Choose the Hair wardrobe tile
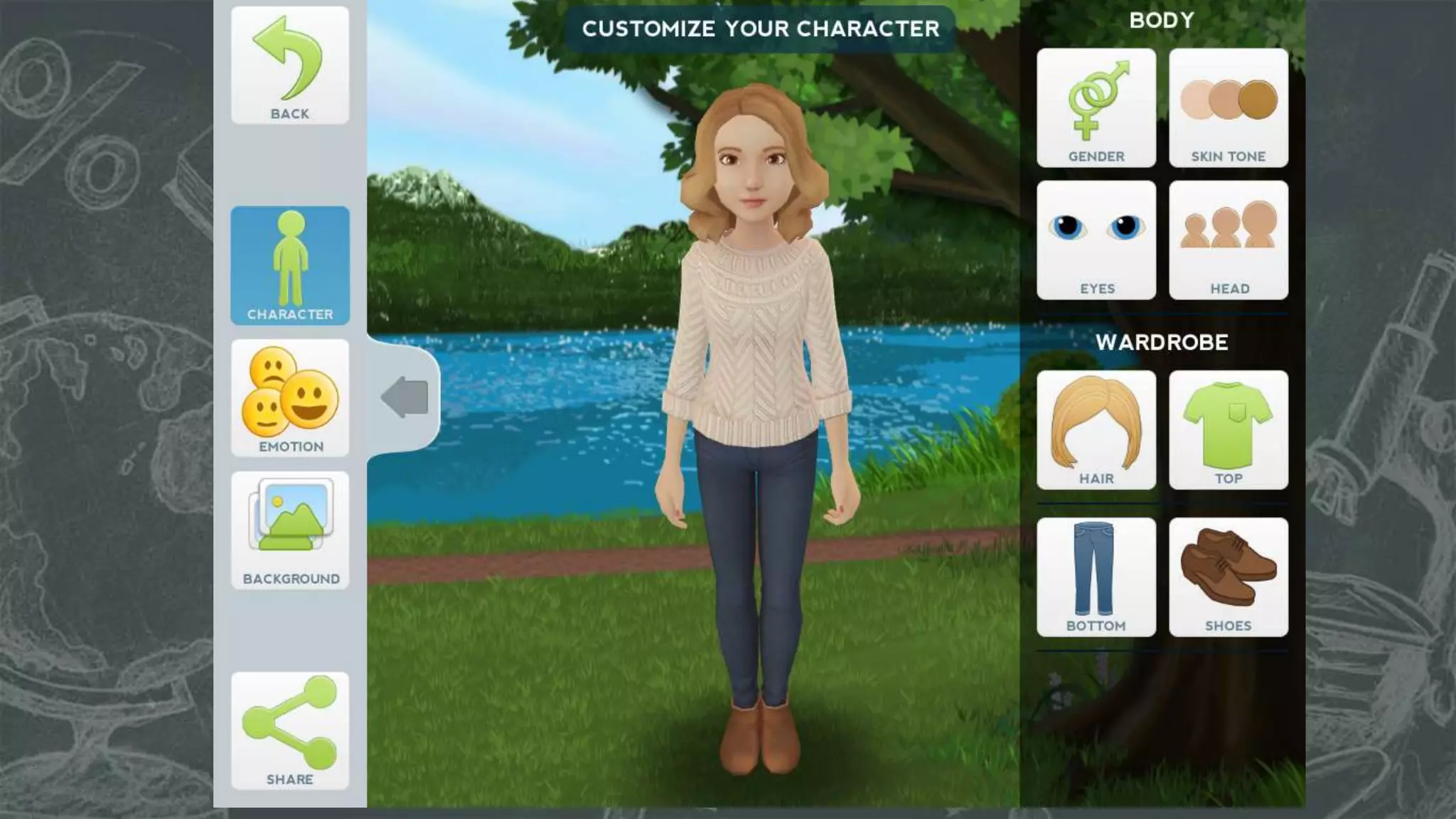Screen dimensions: 1456x819 pyautogui.click(x=1096, y=429)
